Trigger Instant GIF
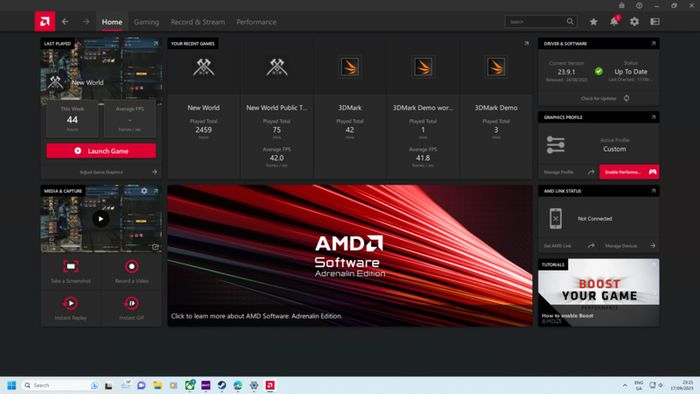This screenshot has height=394, width=700. pyautogui.click(x=132, y=303)
